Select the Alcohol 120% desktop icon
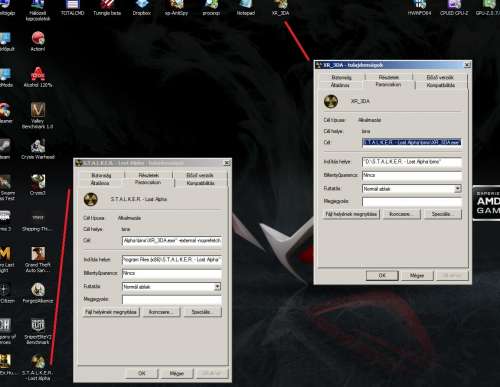Image resolution: width=500 pixels, height=387 pixels. [x=38, y=77]
